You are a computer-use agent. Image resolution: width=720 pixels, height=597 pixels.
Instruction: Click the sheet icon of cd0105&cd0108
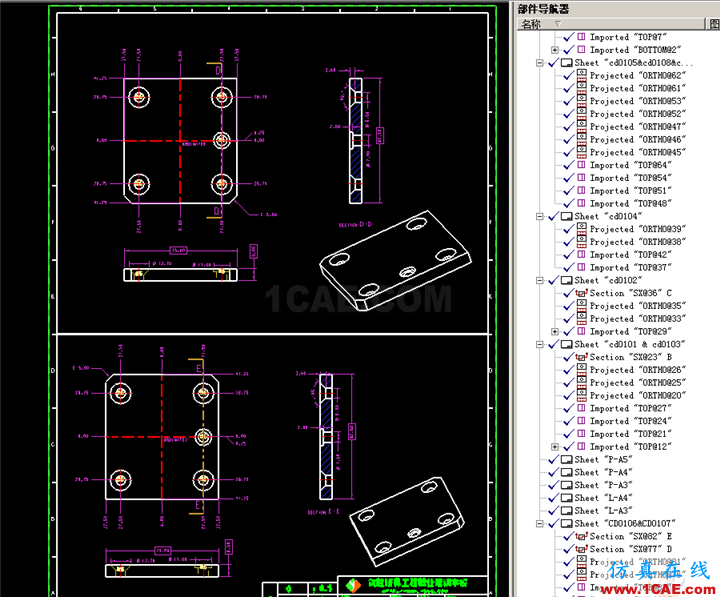pyautogui.click(x=567, y=62)
